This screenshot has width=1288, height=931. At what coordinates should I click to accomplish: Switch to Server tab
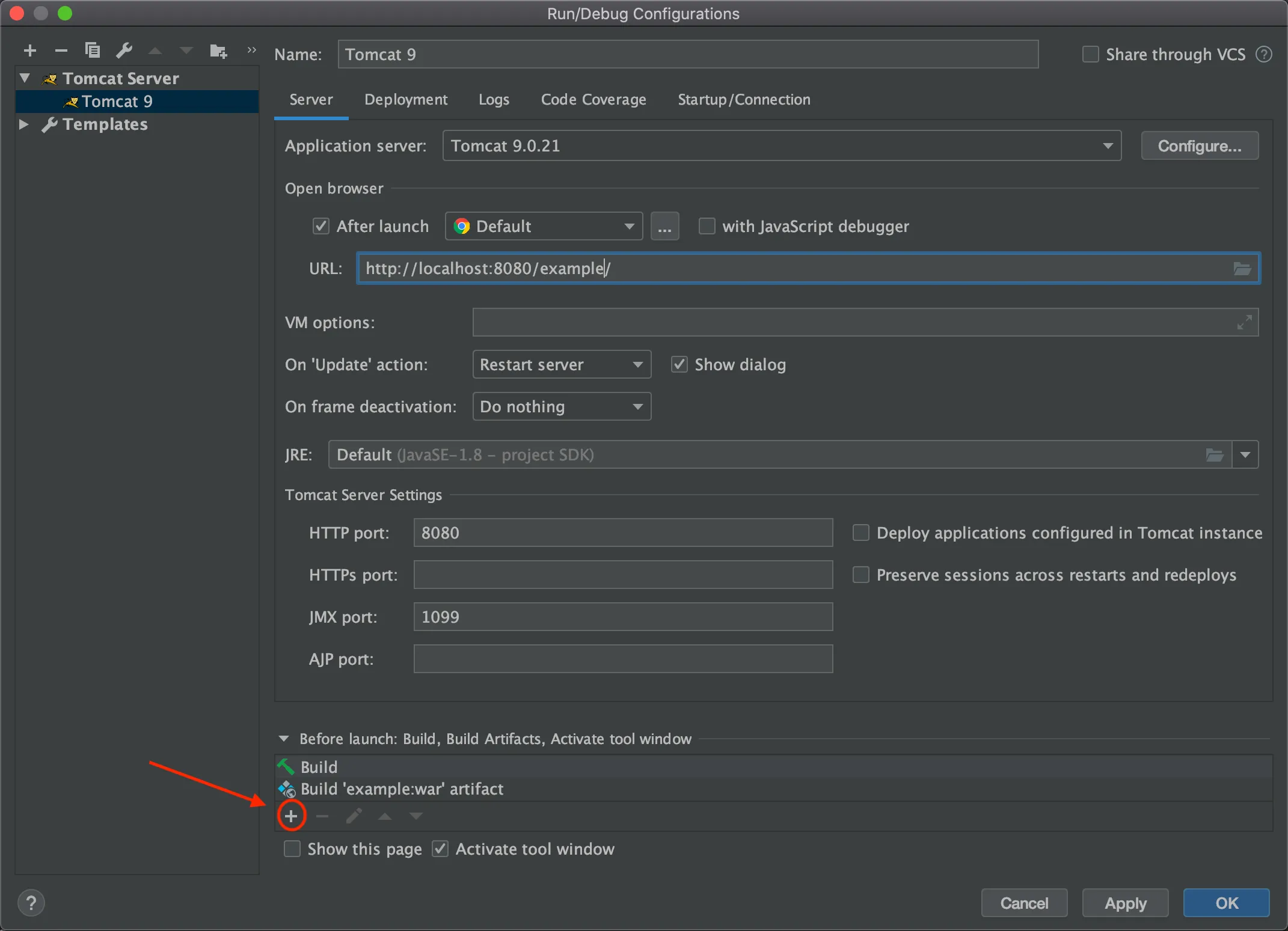tap(311, 100)
